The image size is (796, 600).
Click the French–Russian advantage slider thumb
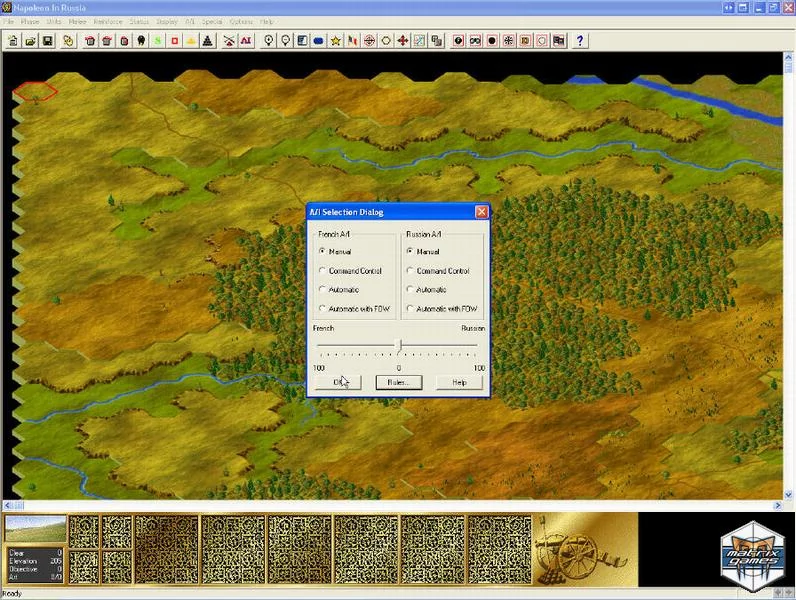coord(399,346)
